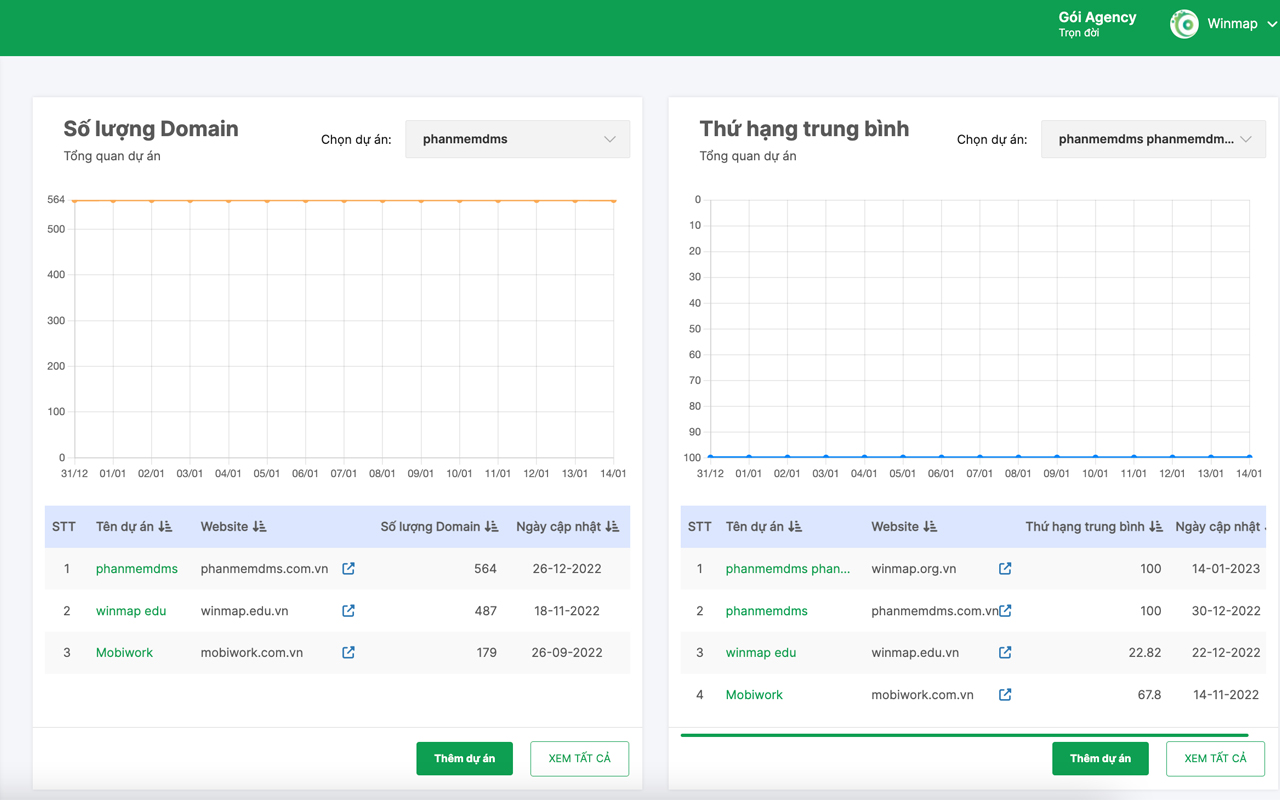1280x800 pixels.
Task: Click STT header in ranking table
Action: [x=700, y=526]
